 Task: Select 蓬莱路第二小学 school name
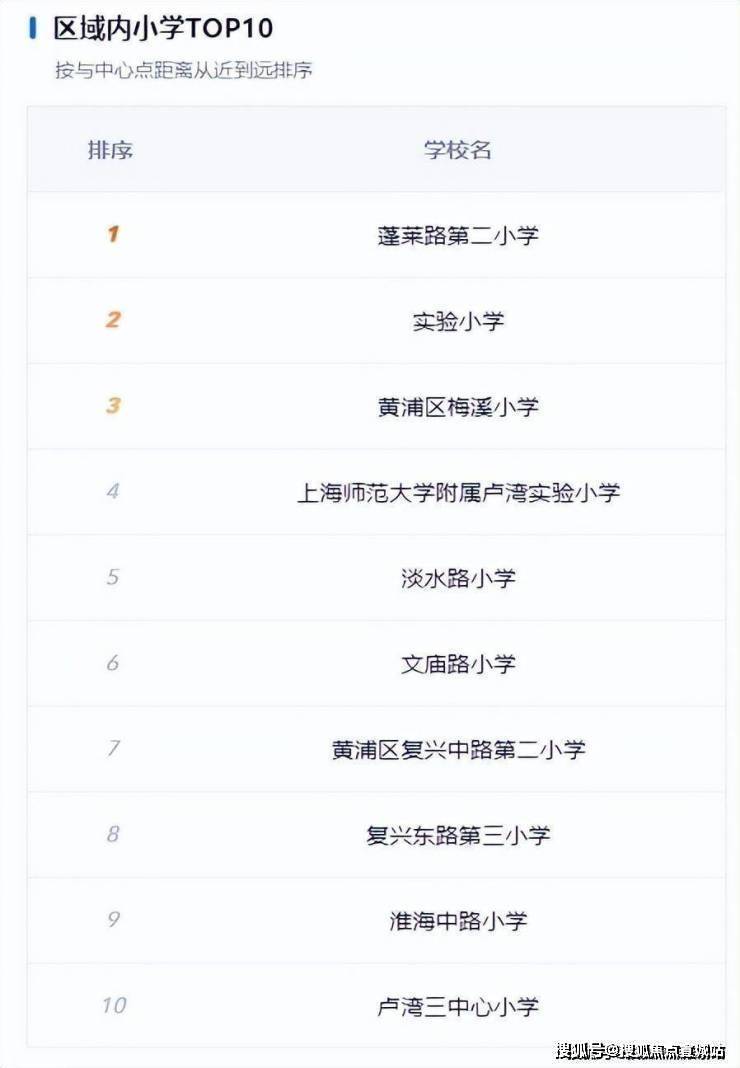[458, 236]
